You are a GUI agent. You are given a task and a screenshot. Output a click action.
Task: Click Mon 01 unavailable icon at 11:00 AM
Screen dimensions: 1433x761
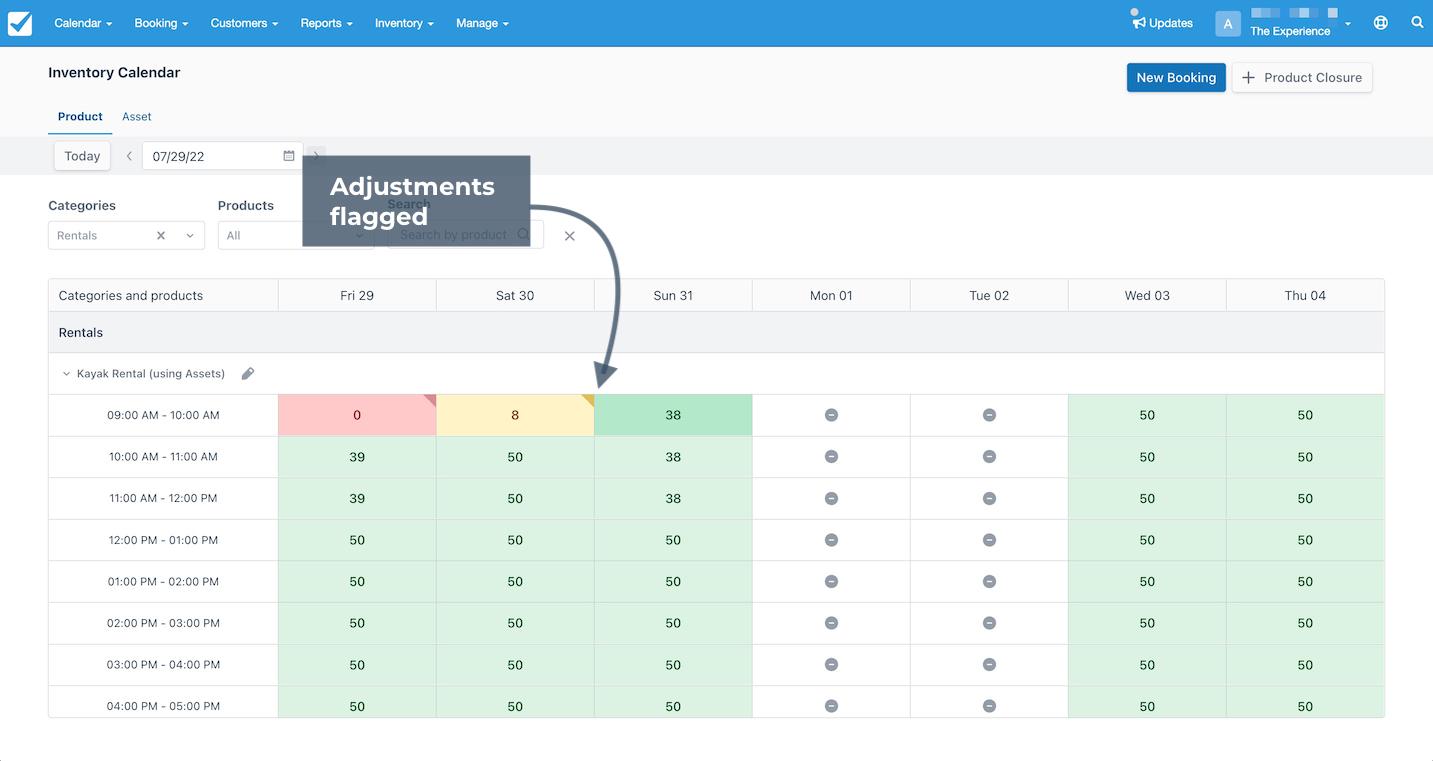click(x=831, y=498)
